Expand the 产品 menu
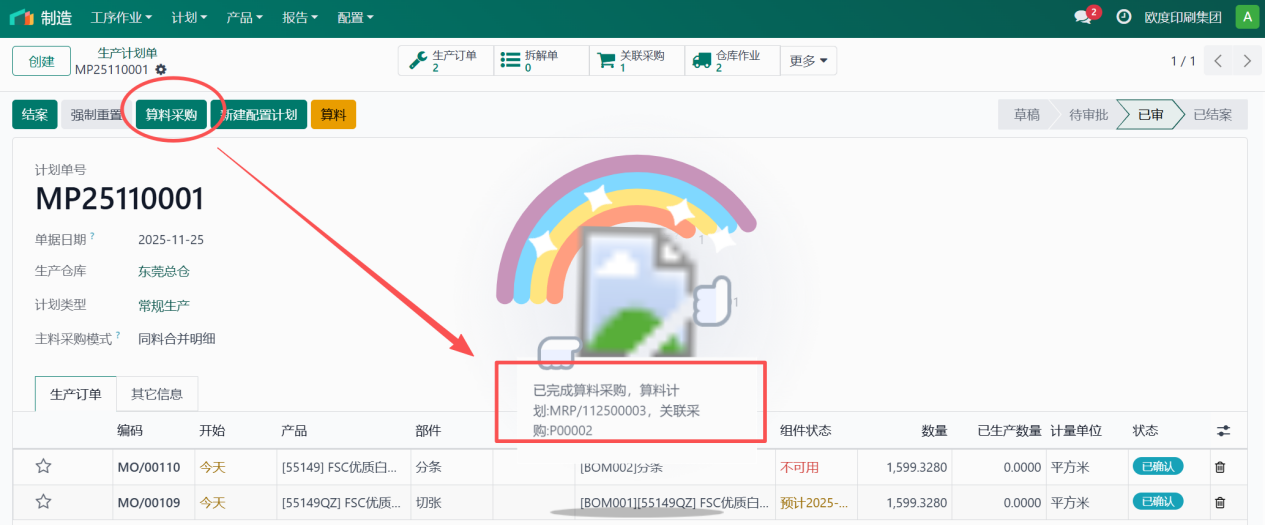This screenshot has width=1265, height=525. click(x=244, y=18)
